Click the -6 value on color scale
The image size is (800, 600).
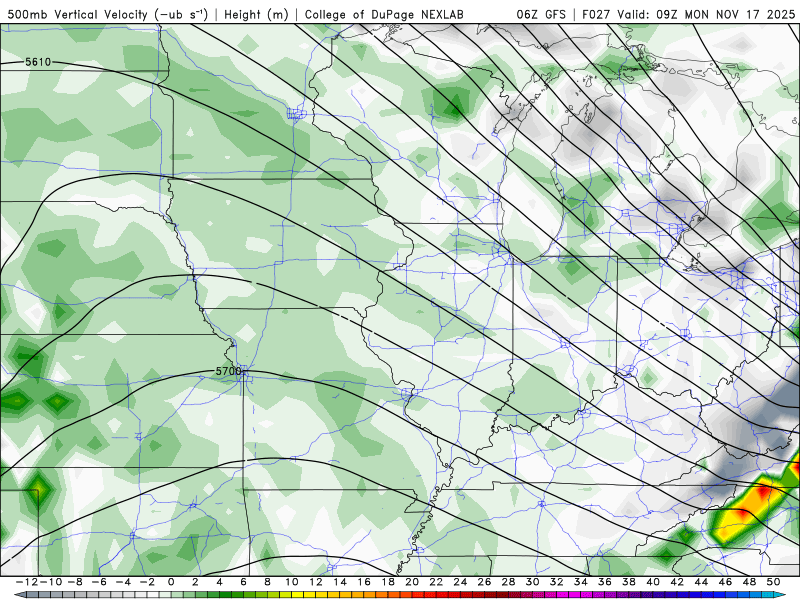click(x=99, y=582)
